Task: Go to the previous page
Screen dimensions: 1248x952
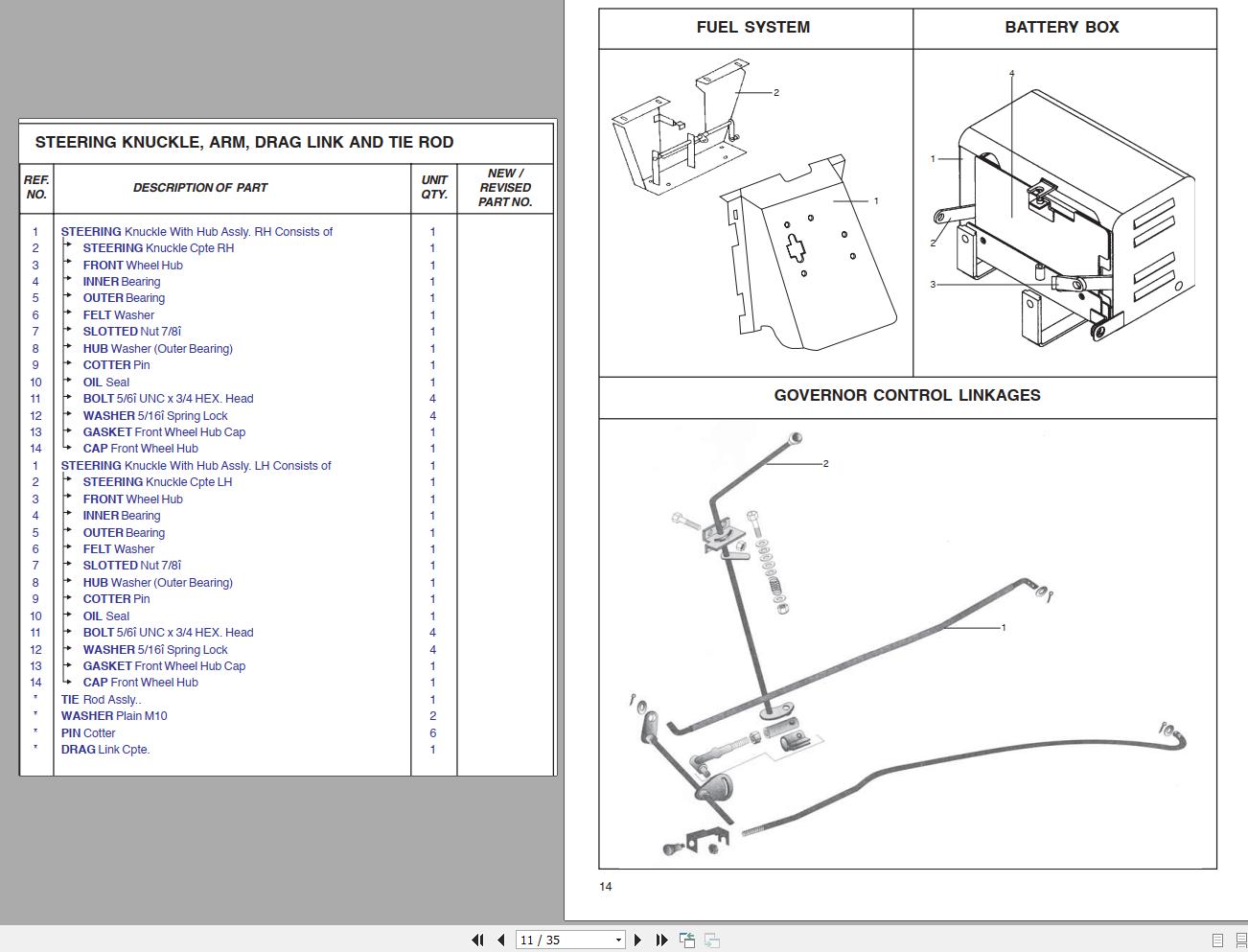Action: point(499,940)
